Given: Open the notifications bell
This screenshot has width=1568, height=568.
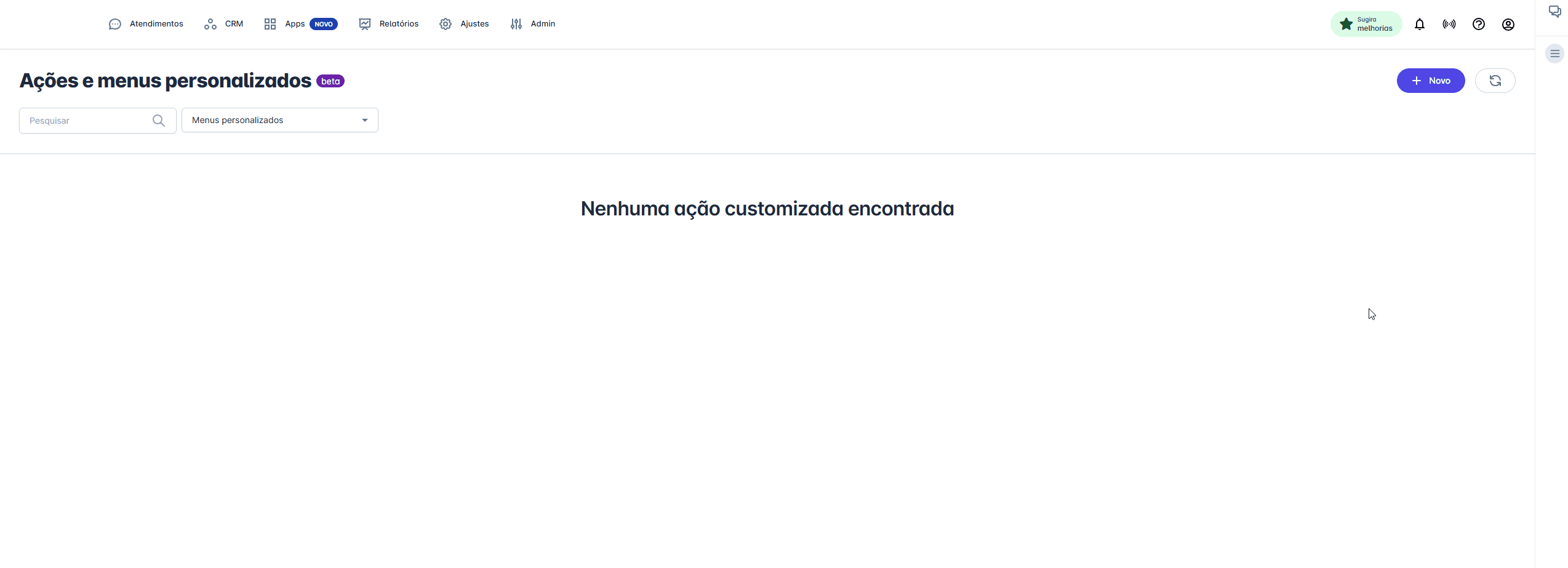Looking at the screenshot, I should click(1420, 24).
